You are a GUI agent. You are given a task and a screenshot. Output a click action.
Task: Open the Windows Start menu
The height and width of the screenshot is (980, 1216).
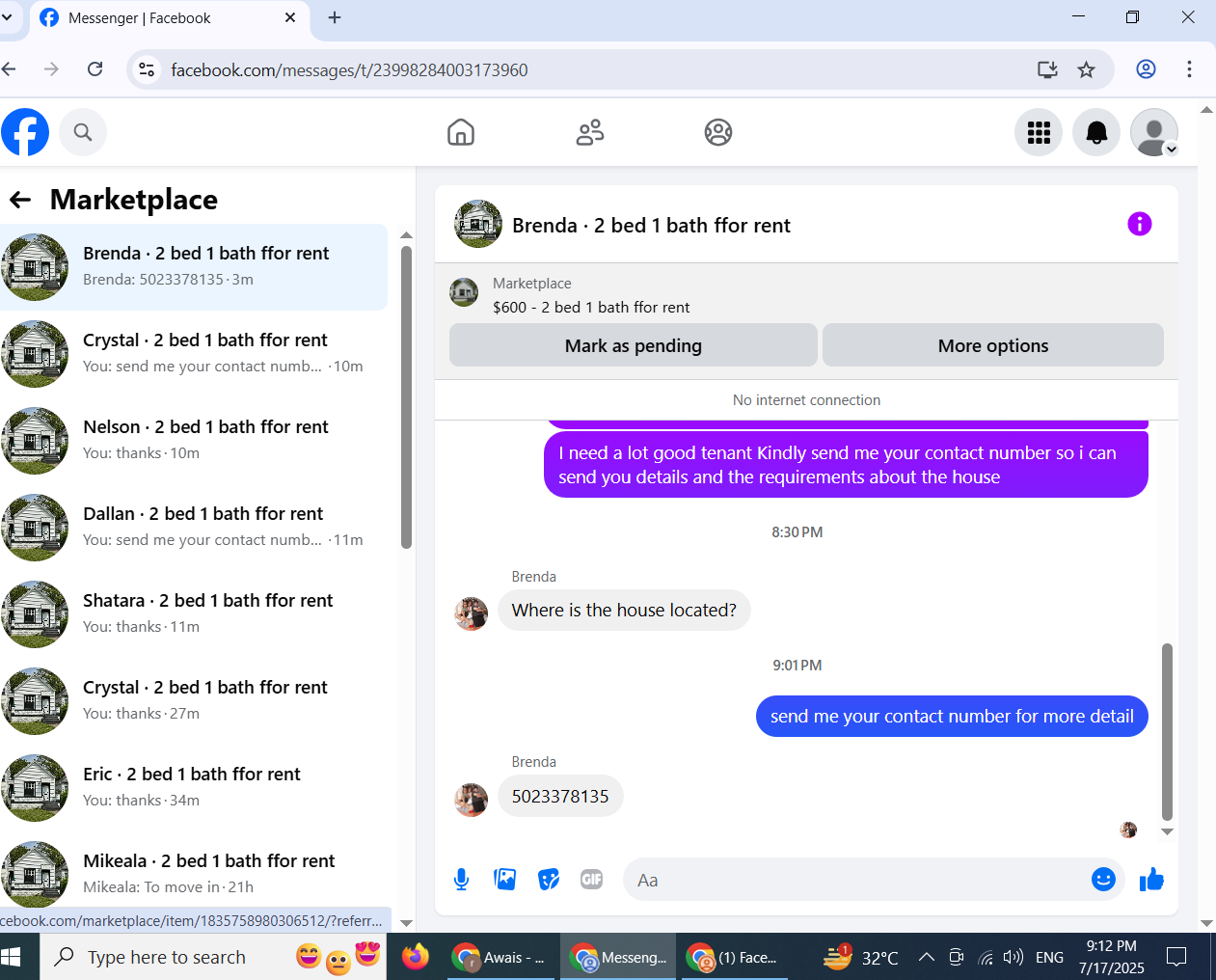coord(12,957)
